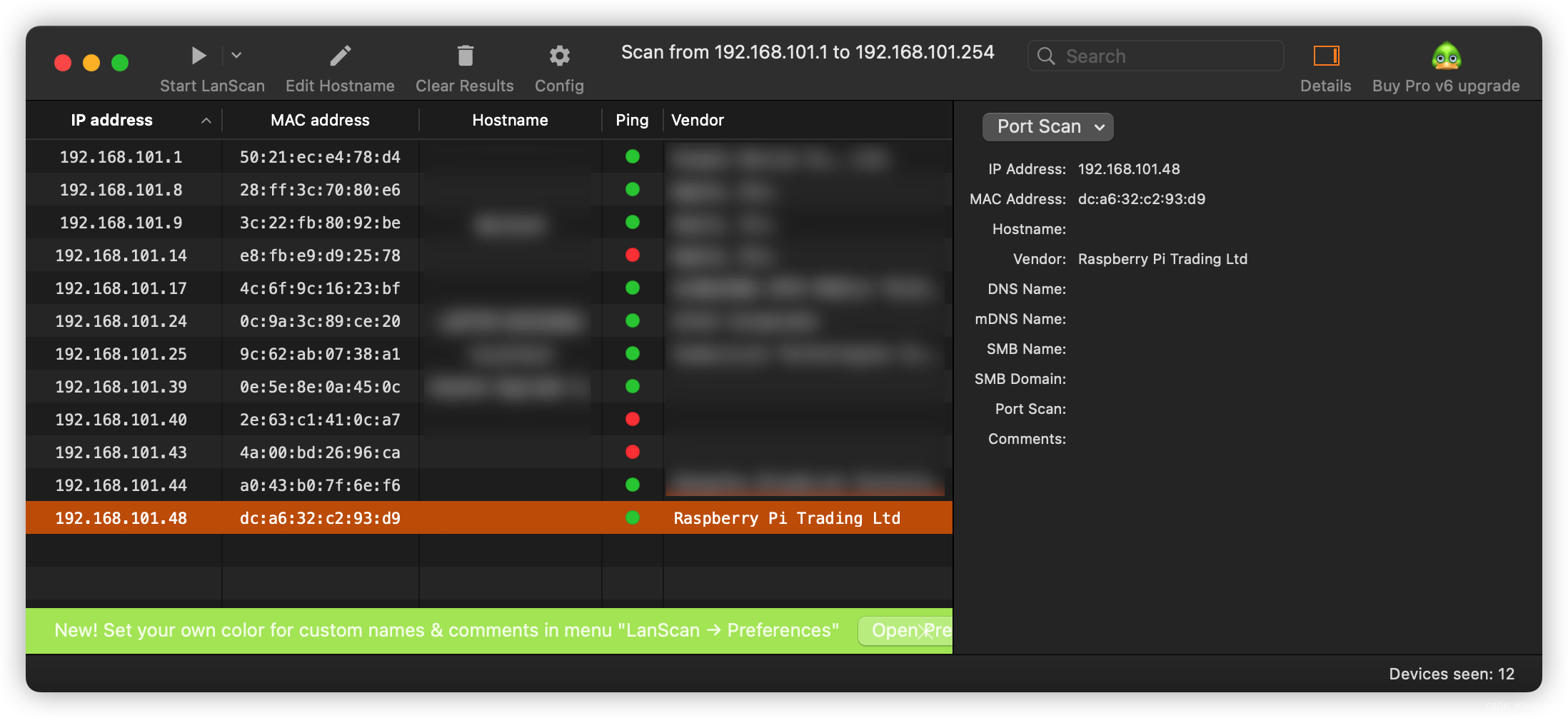
Task: Click red ping dot for 192.168.101.40
Action: pyautogui.click(x=632, y=419)
